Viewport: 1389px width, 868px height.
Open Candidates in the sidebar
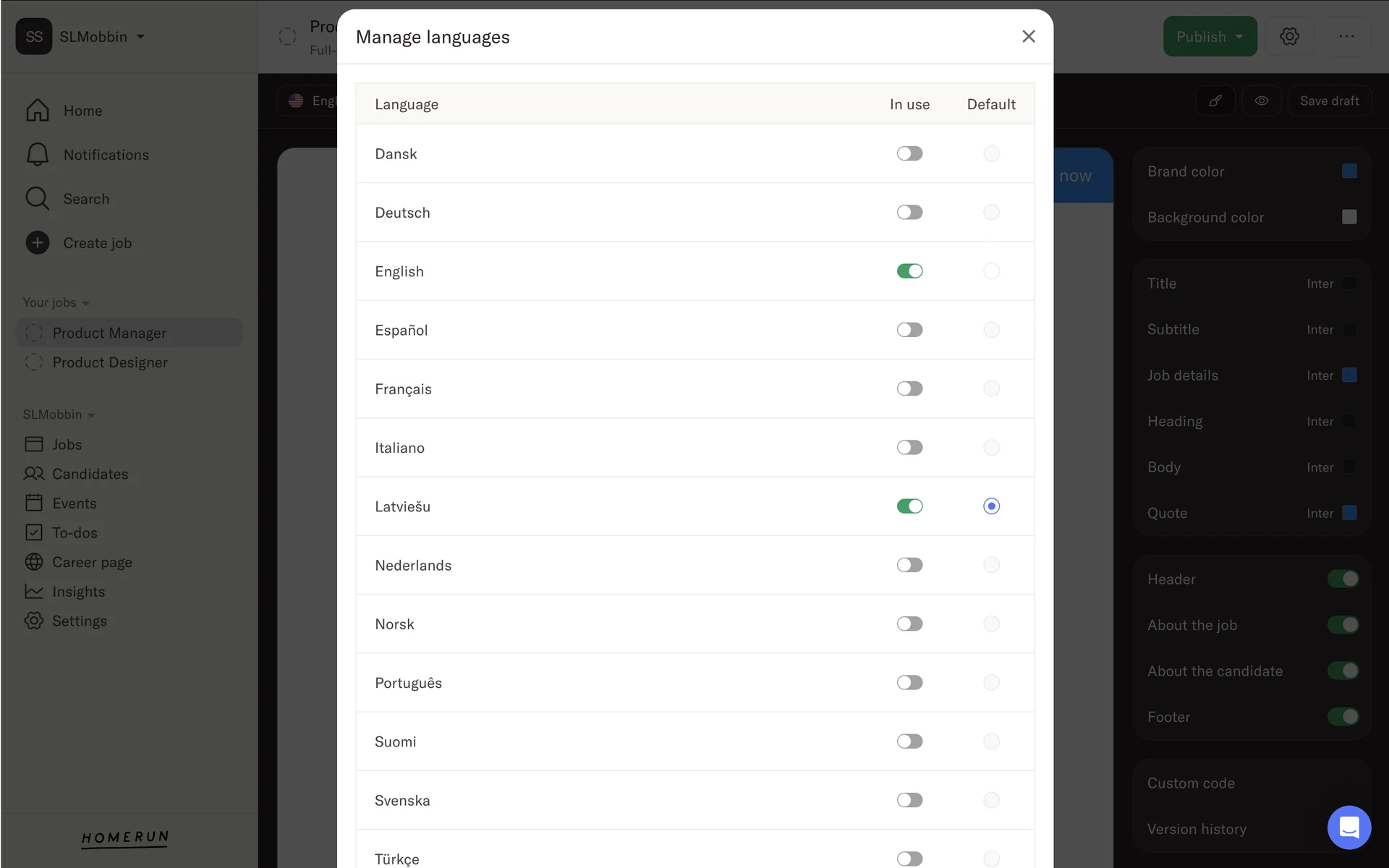coord(90,475)
